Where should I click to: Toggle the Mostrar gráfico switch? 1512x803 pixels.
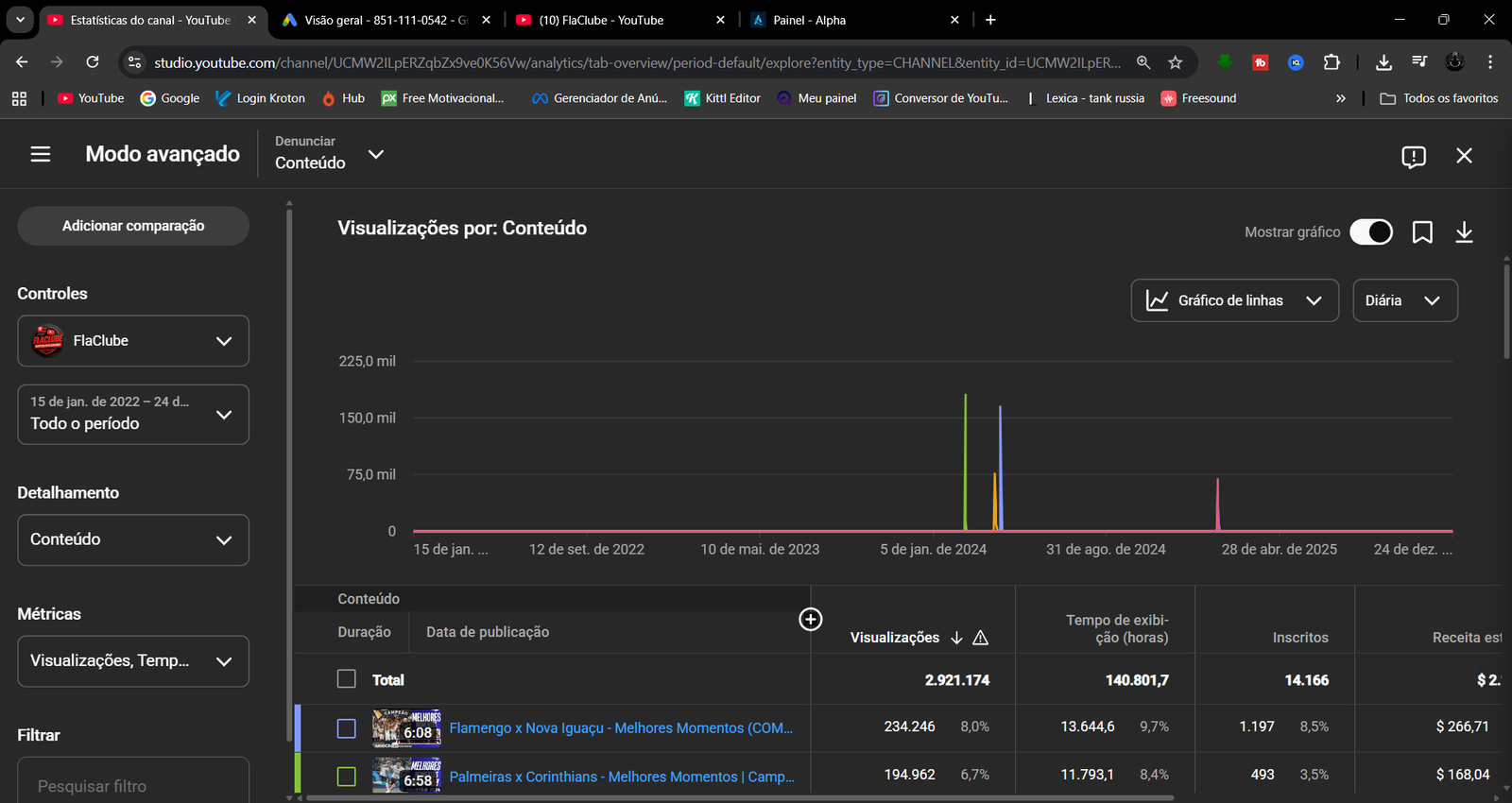point(1370,232)
